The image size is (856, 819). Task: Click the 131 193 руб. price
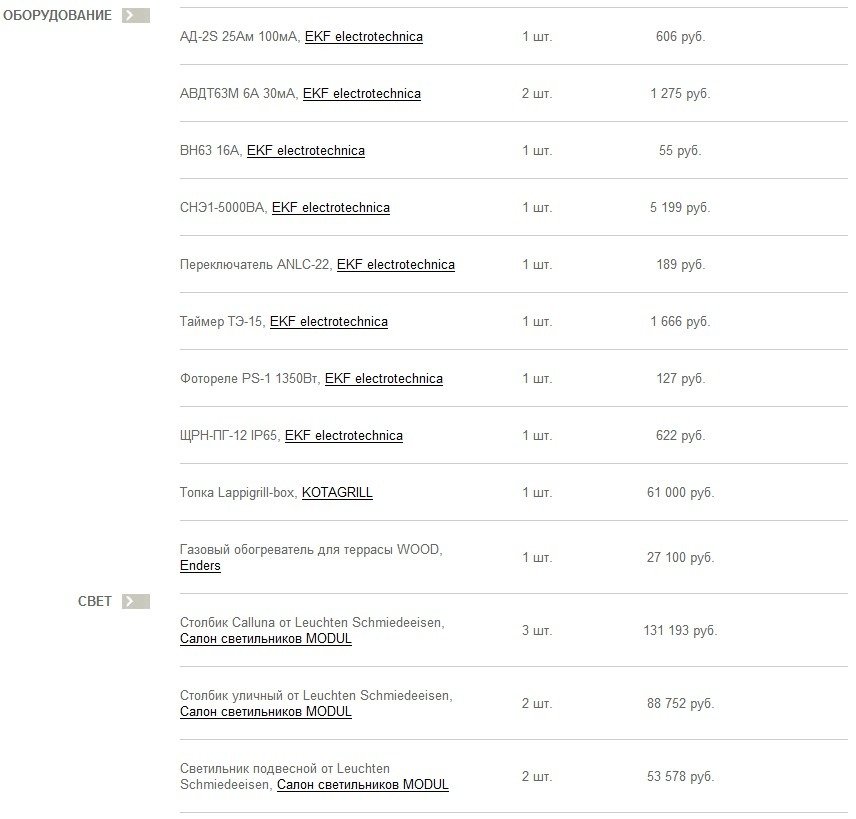680,631
